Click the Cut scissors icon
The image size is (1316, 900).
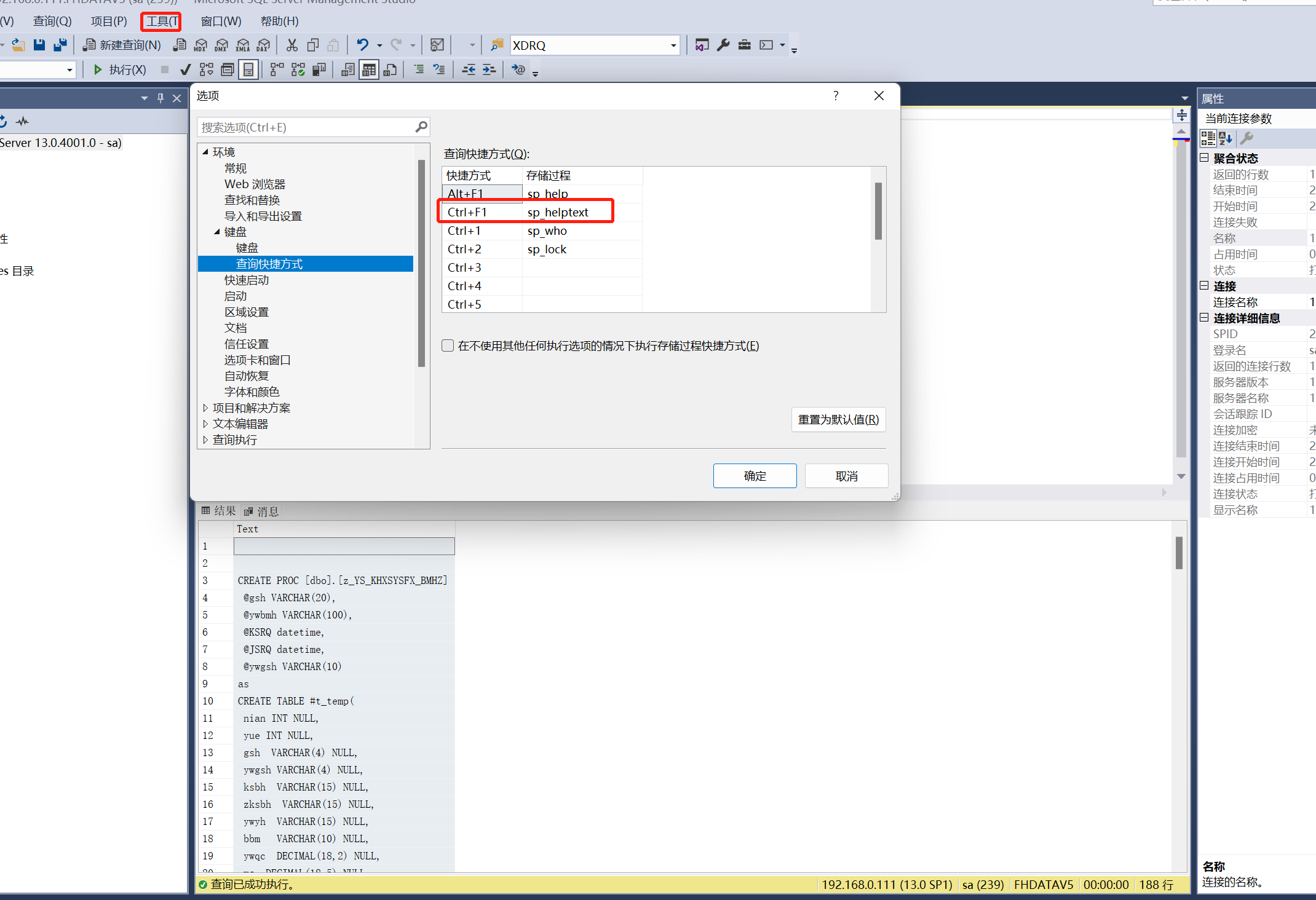click(x=292, y=45)
